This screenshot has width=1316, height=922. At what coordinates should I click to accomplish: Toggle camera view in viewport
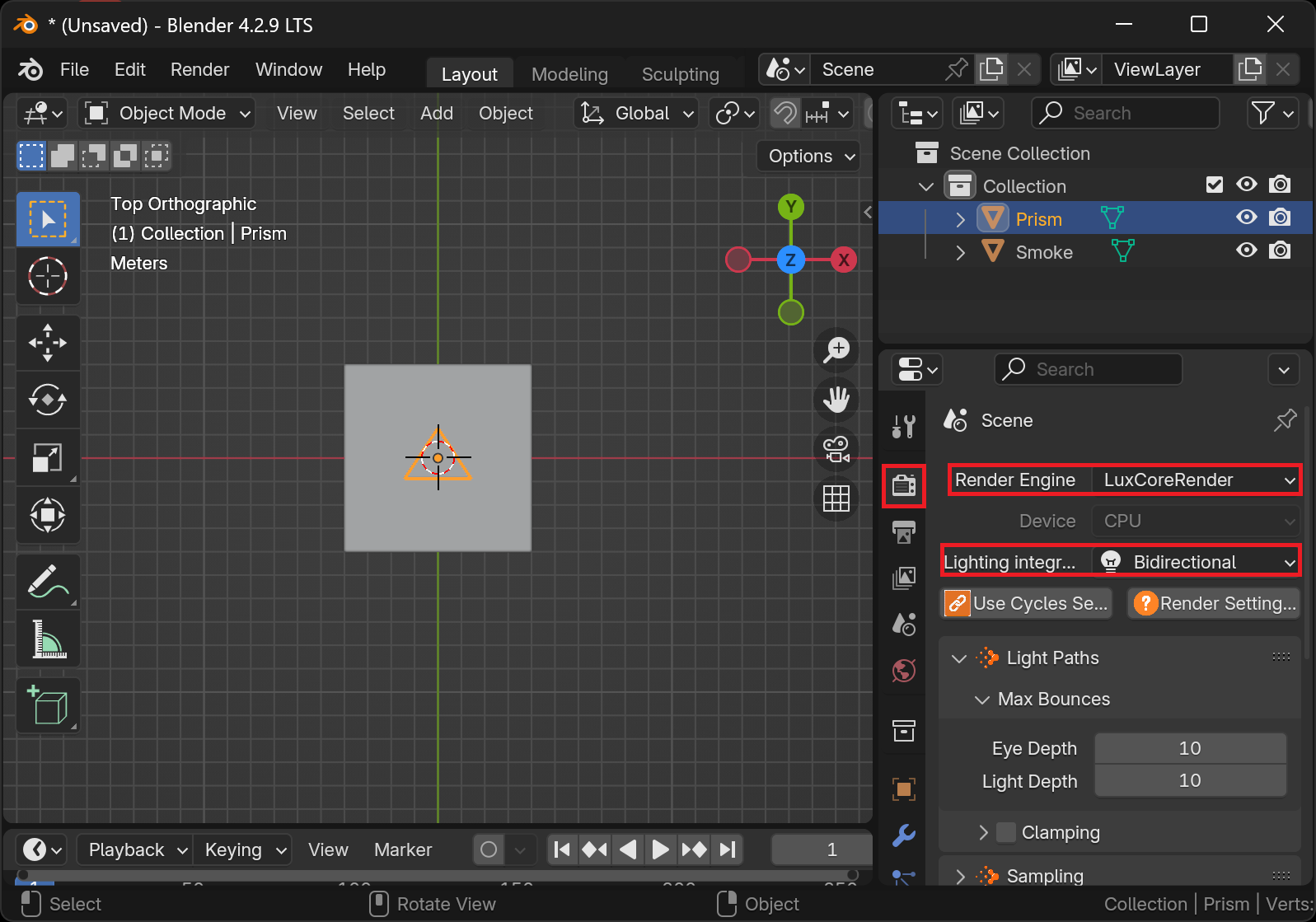pyautogui.click(x=836, y=449)
